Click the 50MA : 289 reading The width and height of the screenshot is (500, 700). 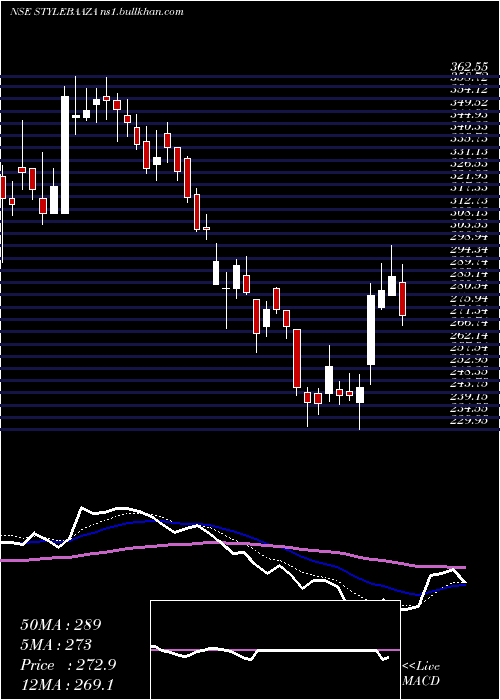[x=60, y=625]
